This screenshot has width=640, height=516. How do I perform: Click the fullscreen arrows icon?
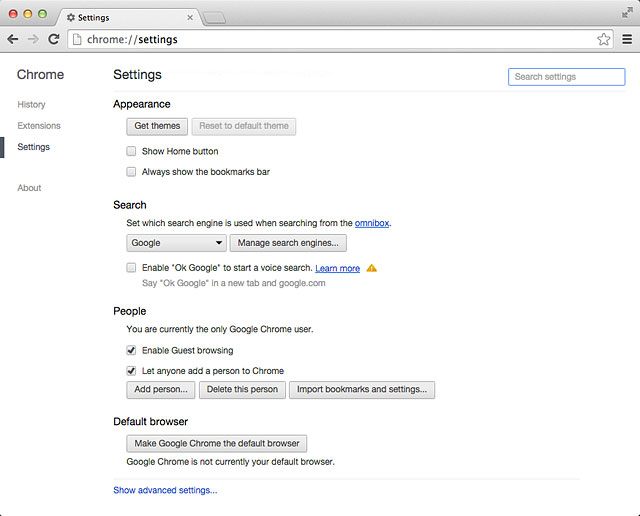[x=627, y=13]
